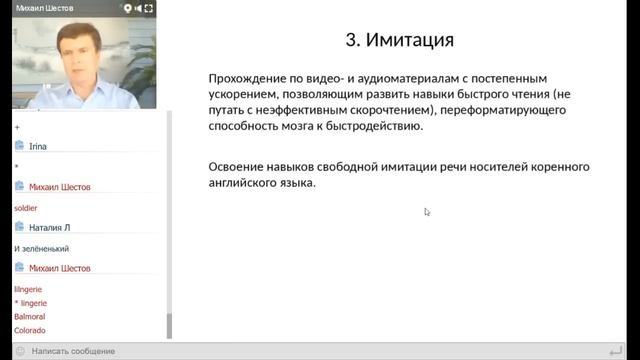Click the presenter webcam video
The image size is (640, 360).
coord(84,63)
